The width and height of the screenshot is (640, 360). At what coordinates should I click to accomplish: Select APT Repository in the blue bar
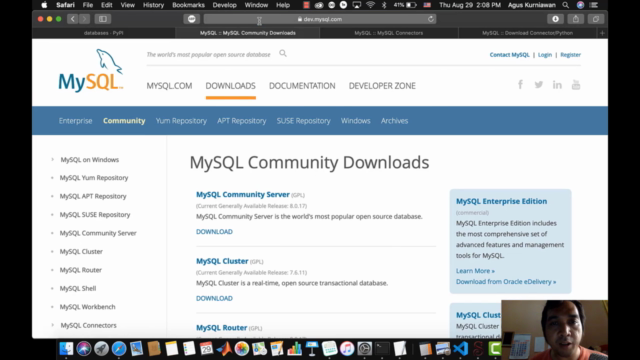(242, 121)
